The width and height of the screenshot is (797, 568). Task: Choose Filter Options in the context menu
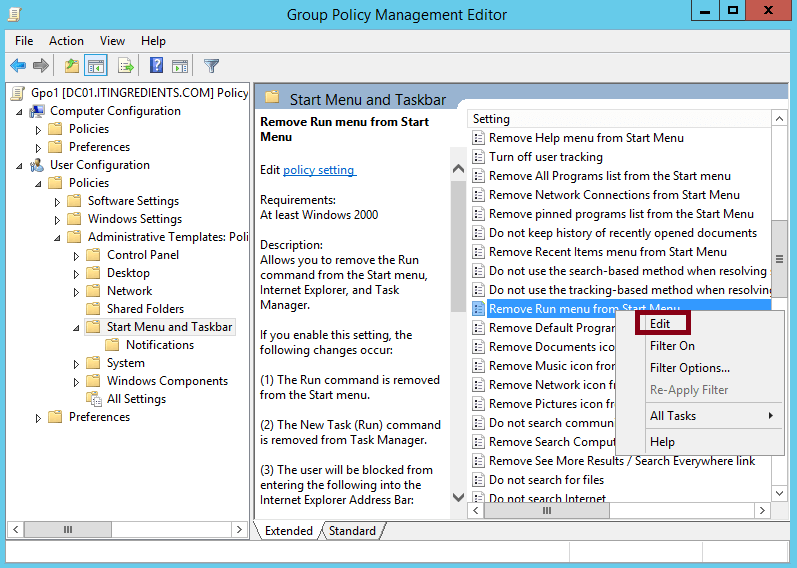pyautogui.click(x=690, y=368)
